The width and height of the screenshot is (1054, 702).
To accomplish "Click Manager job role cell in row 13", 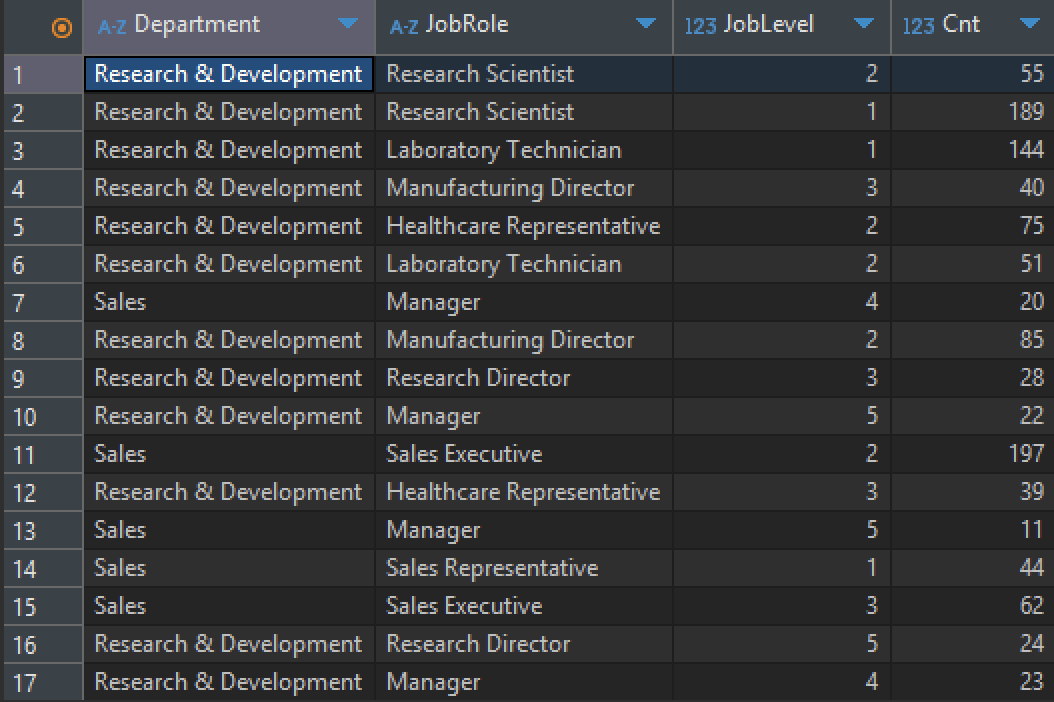I will coord(524,530).
